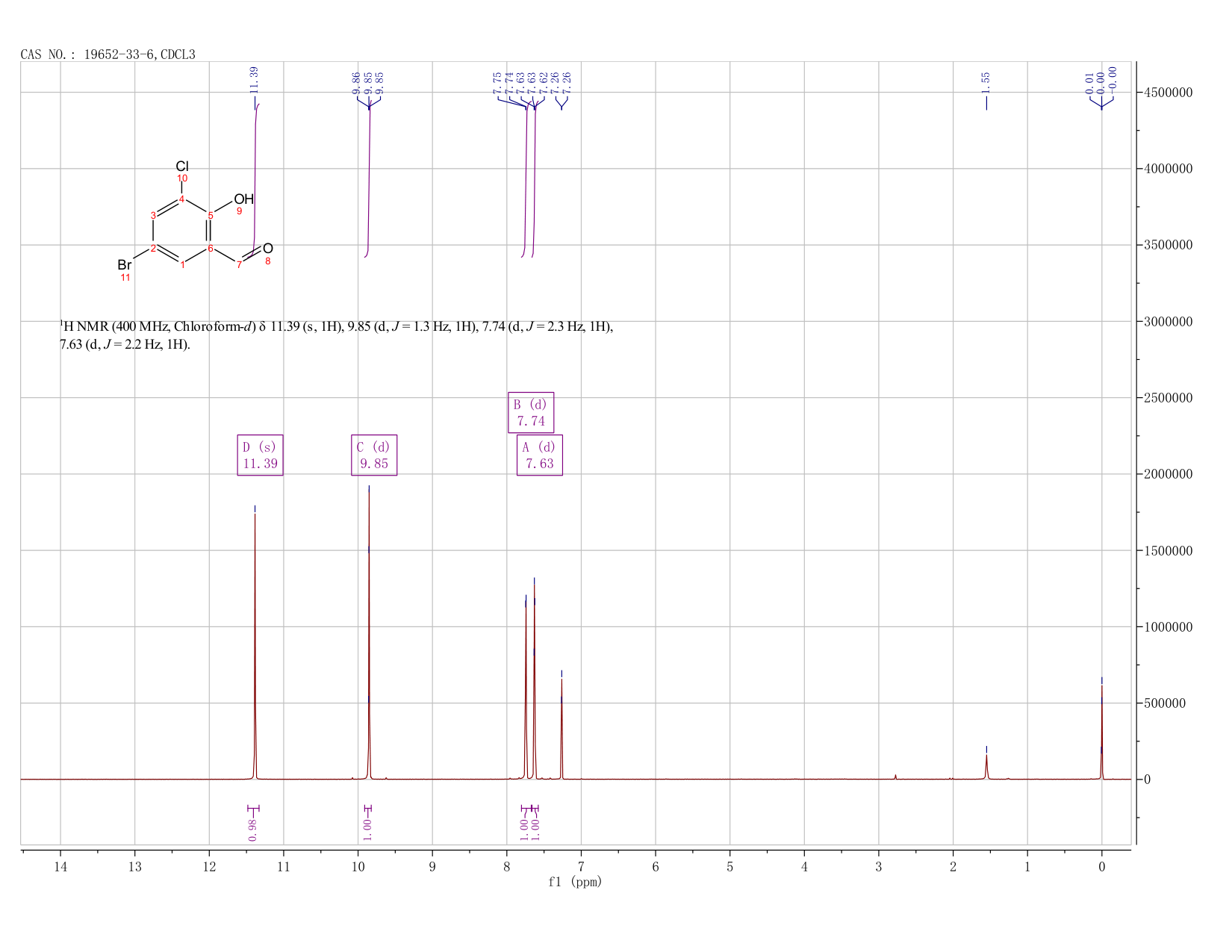Screen dimensions: 1232x952
Task: Click the f1 (ppm) axis label
Action: pyautogui.click(x=575, y=882)
